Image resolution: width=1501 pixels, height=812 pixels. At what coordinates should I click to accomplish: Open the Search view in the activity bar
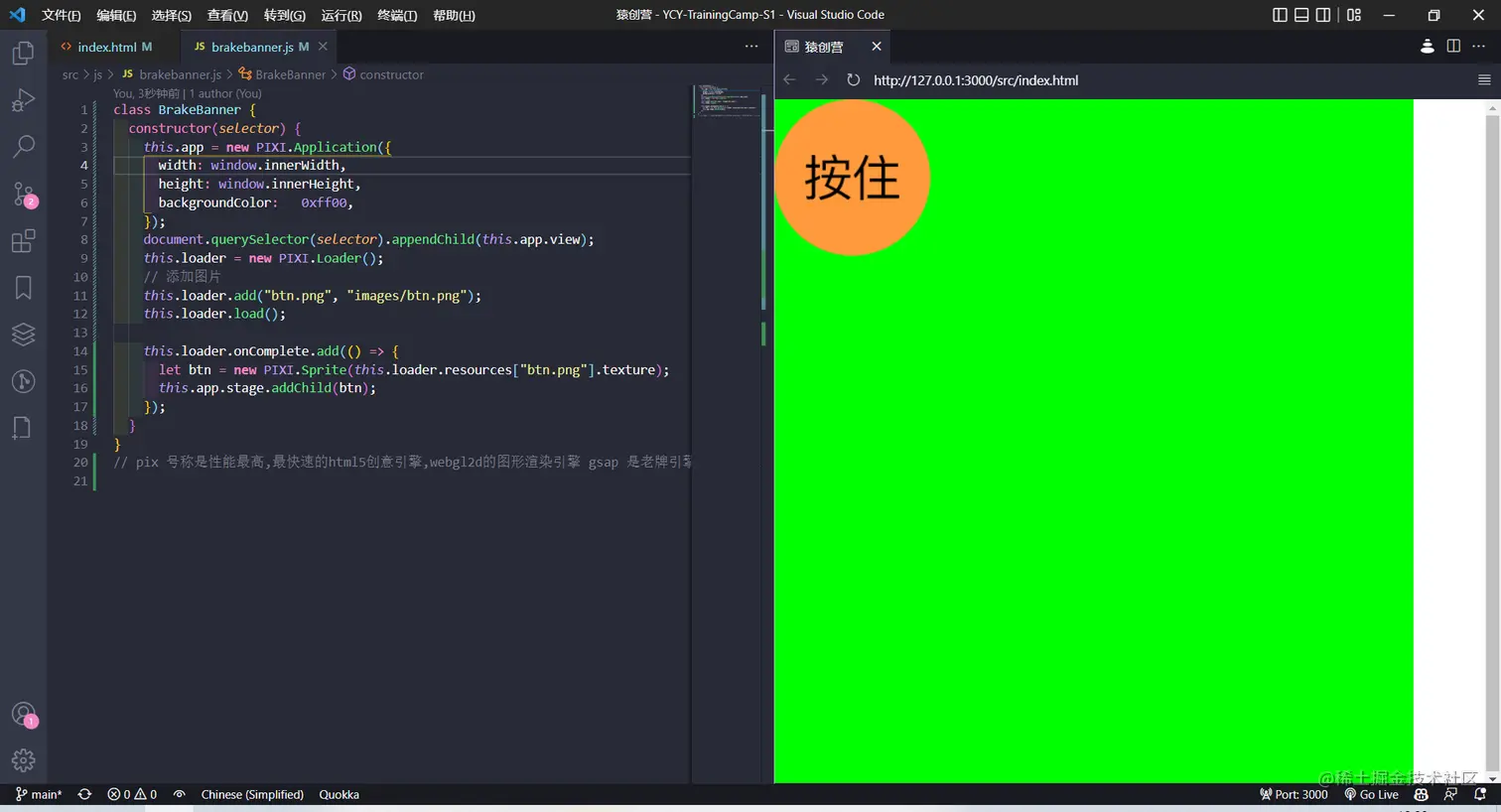[23, 147]
